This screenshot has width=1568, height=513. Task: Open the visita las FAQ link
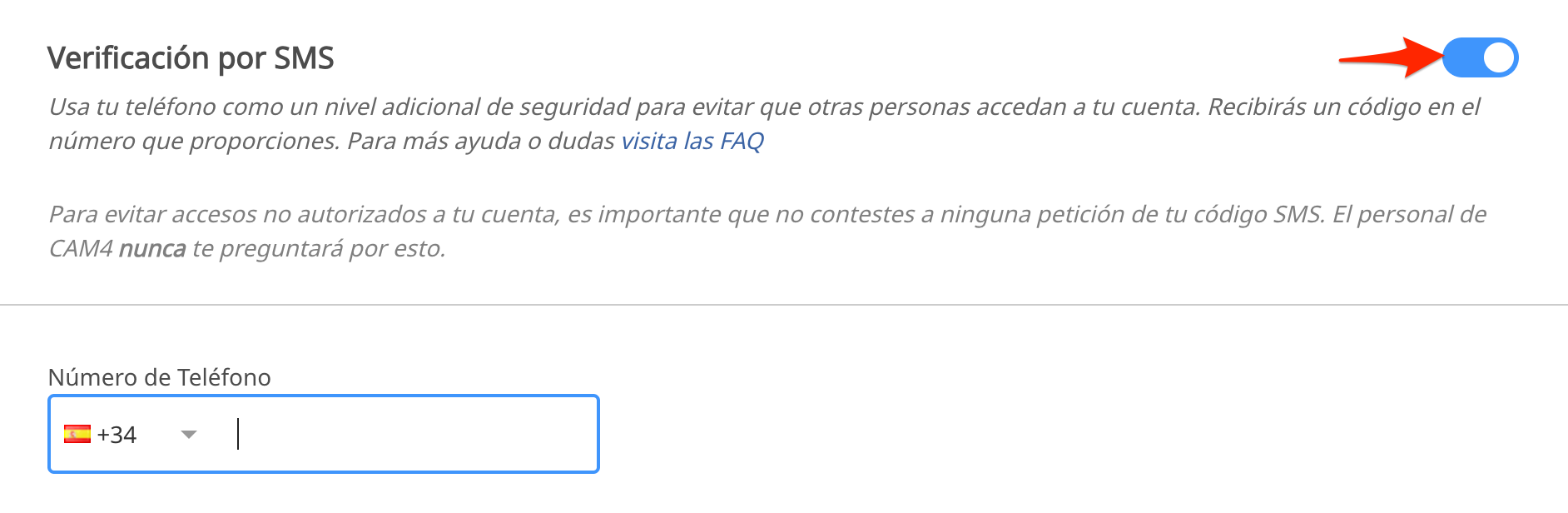coord(692,141)
